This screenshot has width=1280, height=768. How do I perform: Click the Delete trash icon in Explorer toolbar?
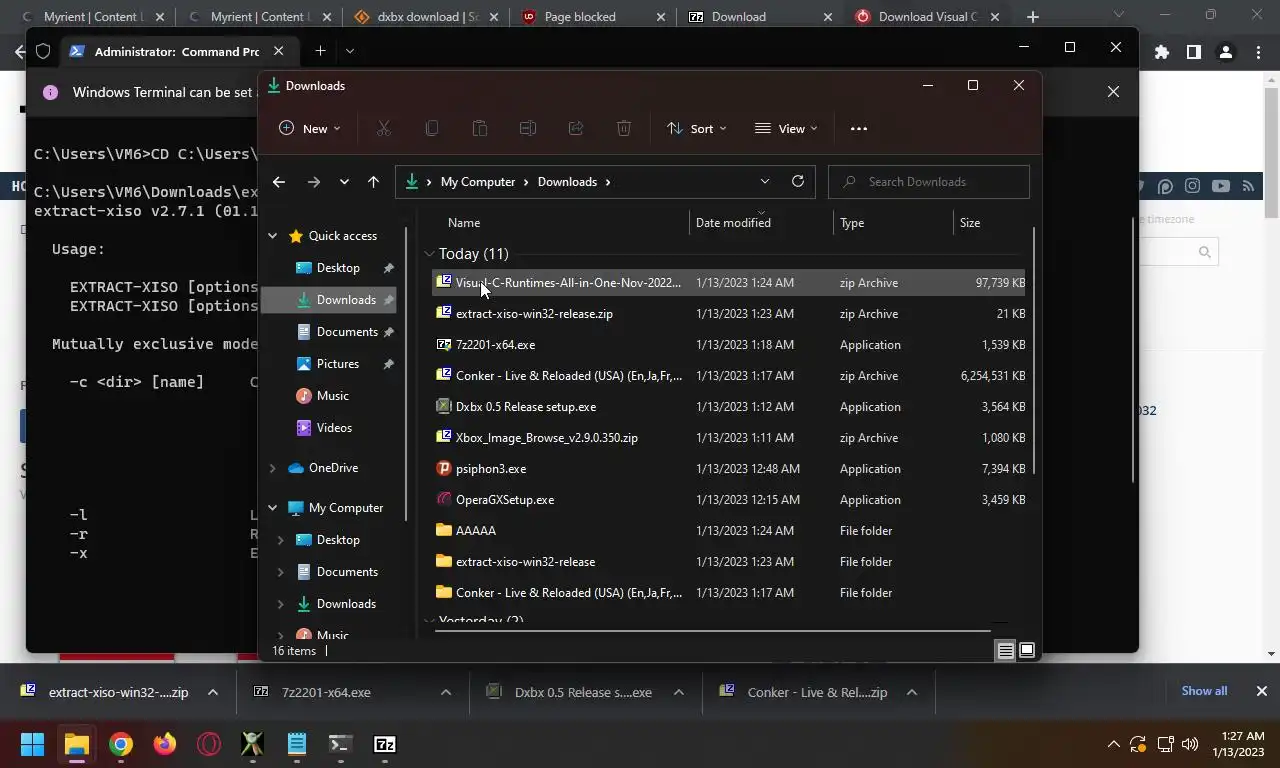pyautogui.click(x=624, y=128)
